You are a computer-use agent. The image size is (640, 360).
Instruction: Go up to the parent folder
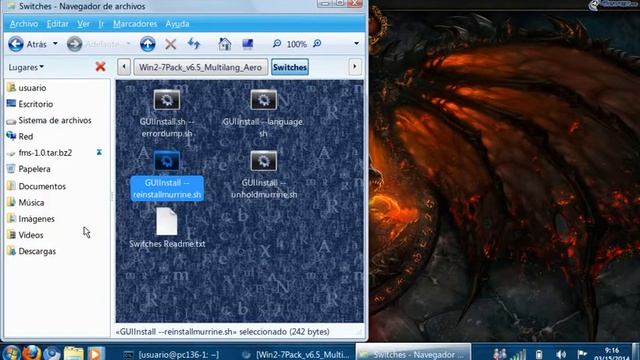point(147,44)
